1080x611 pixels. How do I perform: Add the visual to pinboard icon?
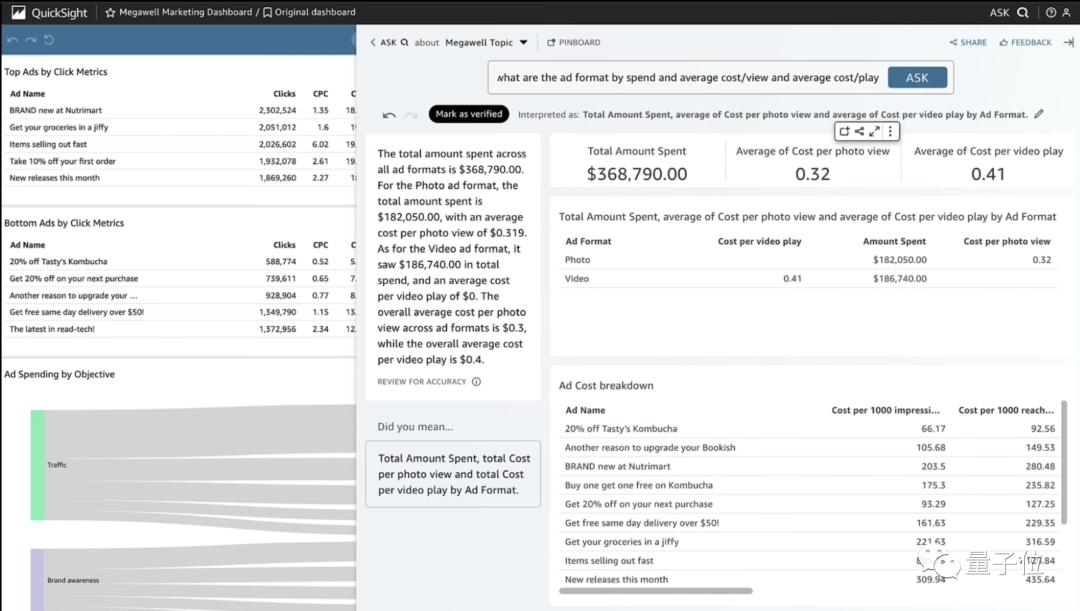coord(844,131)
